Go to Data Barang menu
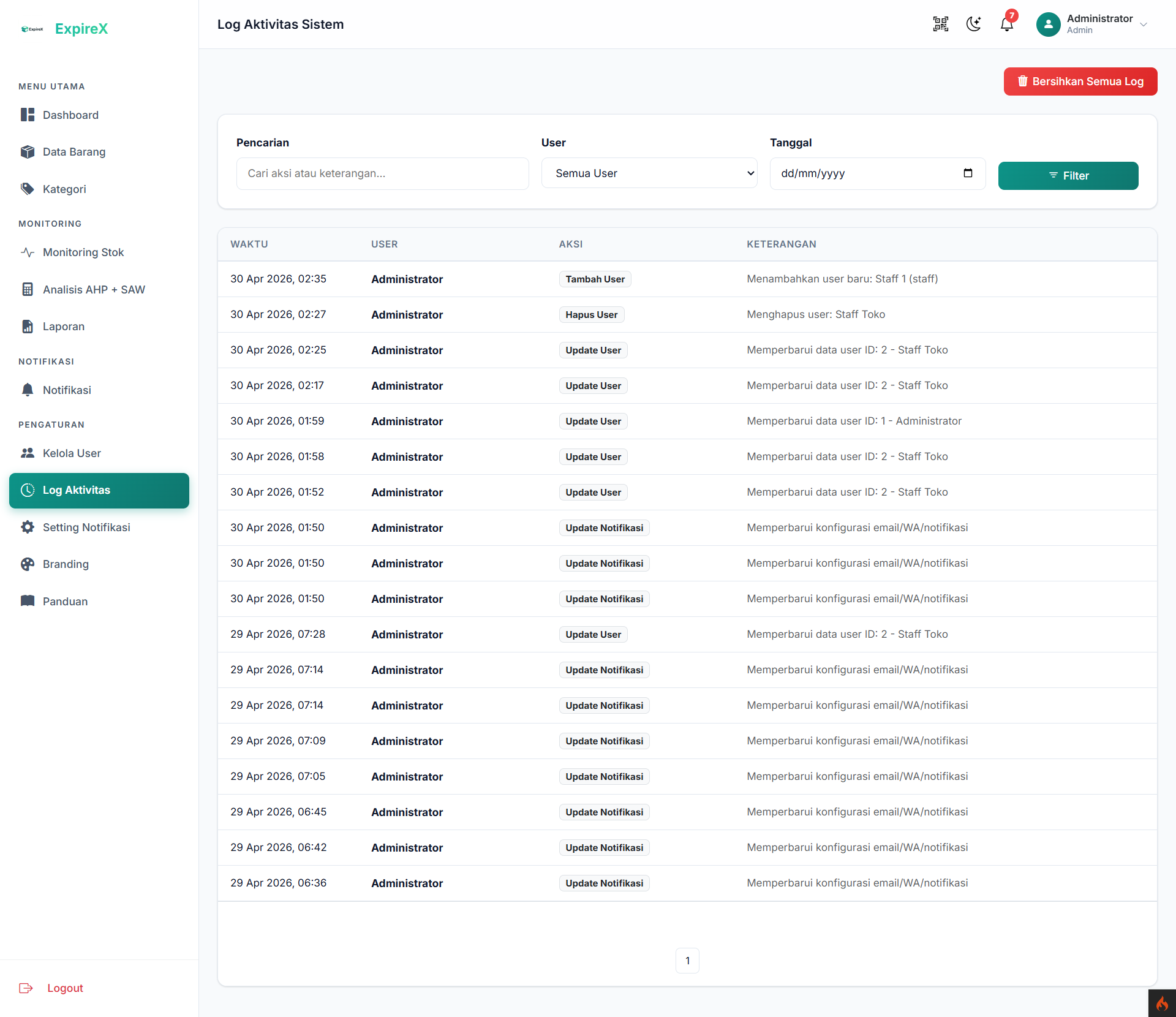 (99, 152)
